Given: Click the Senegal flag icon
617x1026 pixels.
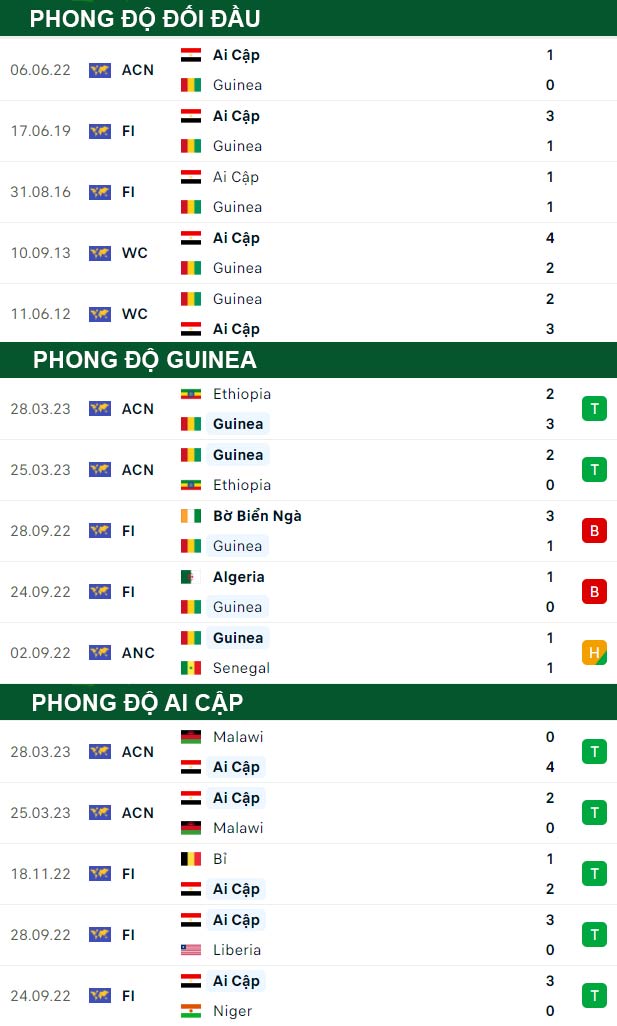Looking at the screenshot, I should tap(191, 668).
